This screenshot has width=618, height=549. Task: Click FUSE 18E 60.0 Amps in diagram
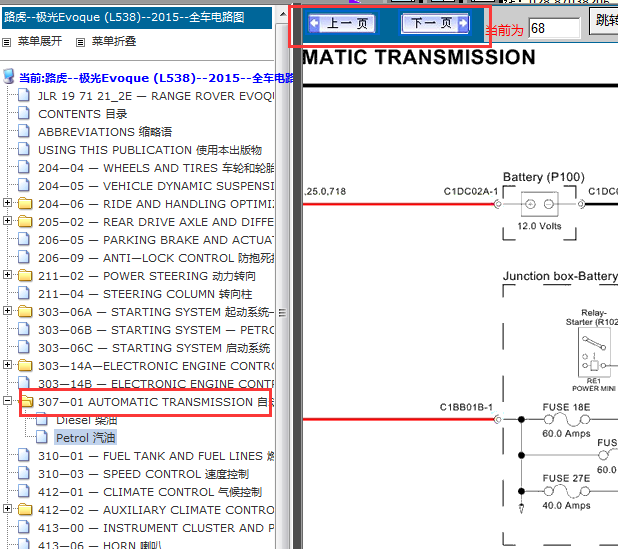tap(566, 420)
